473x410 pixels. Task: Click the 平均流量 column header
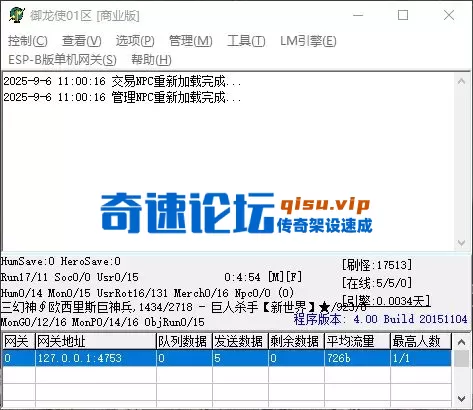358,341
